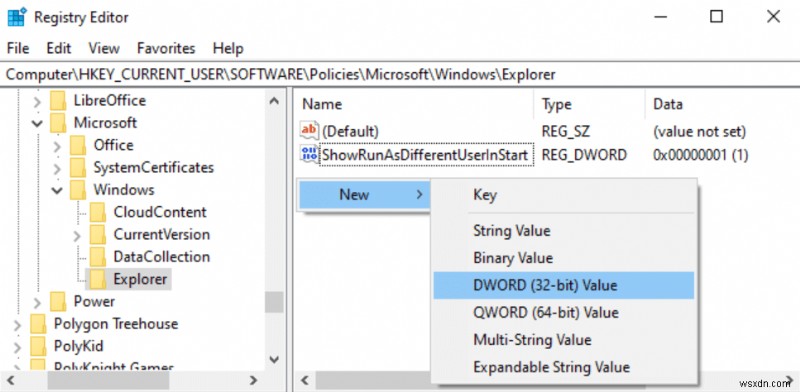Click the ShowRunAsDifferentUserInStart DWORD icon
Viewport: 800px width, 392px height.
tap(309, 154)
